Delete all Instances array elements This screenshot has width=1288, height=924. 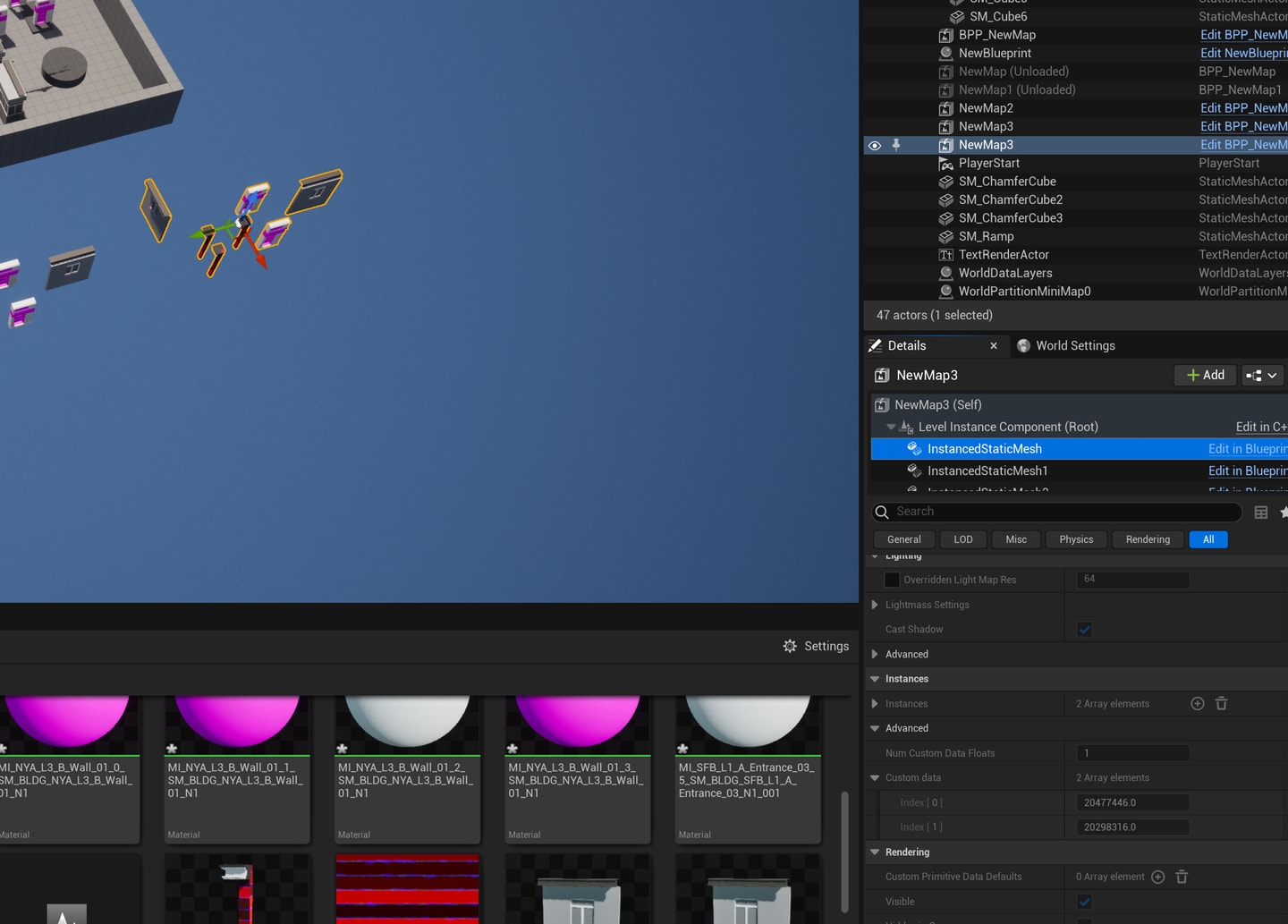point(1222,704)
